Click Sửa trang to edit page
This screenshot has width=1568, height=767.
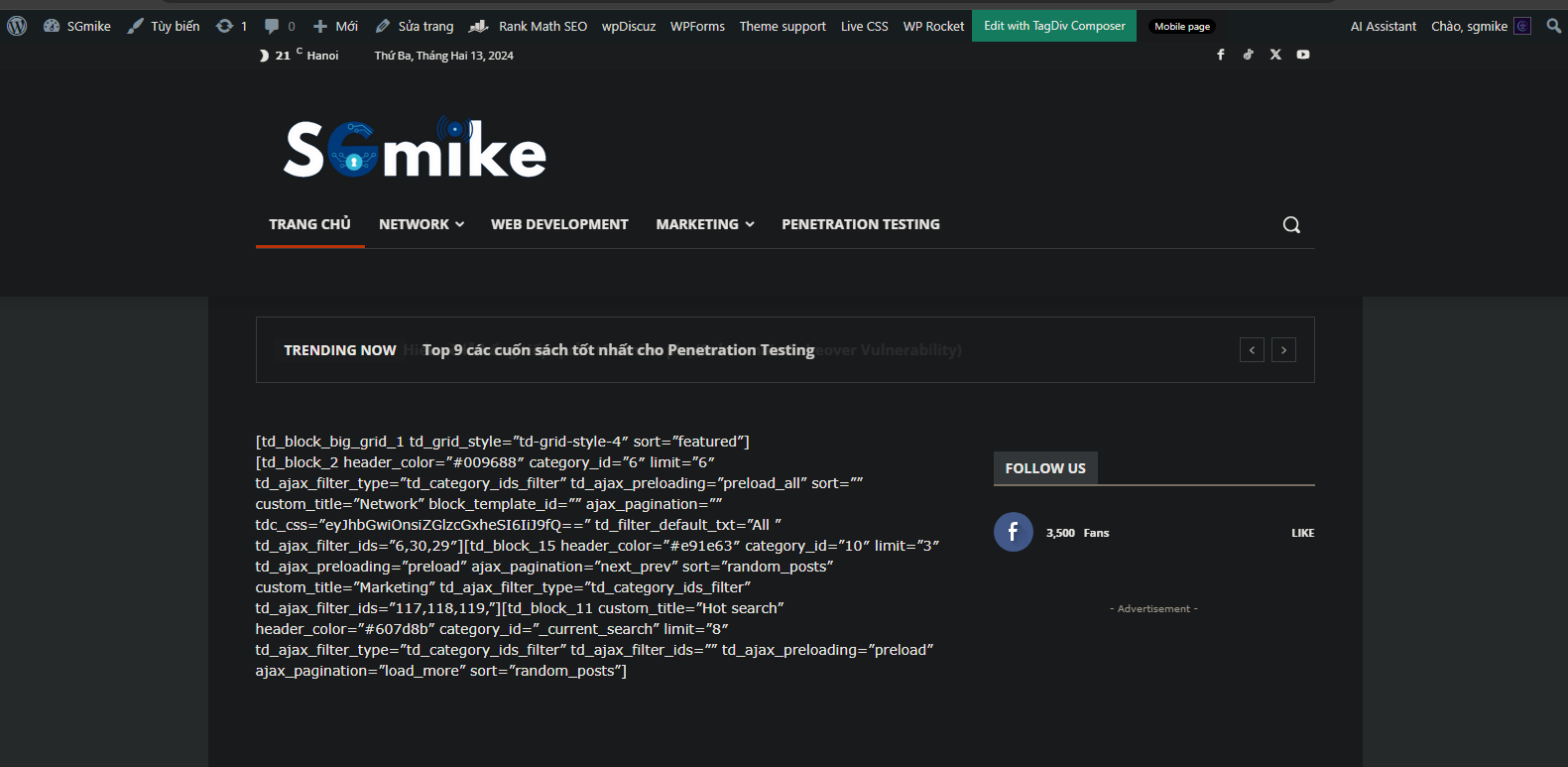(x=415, y=26)
